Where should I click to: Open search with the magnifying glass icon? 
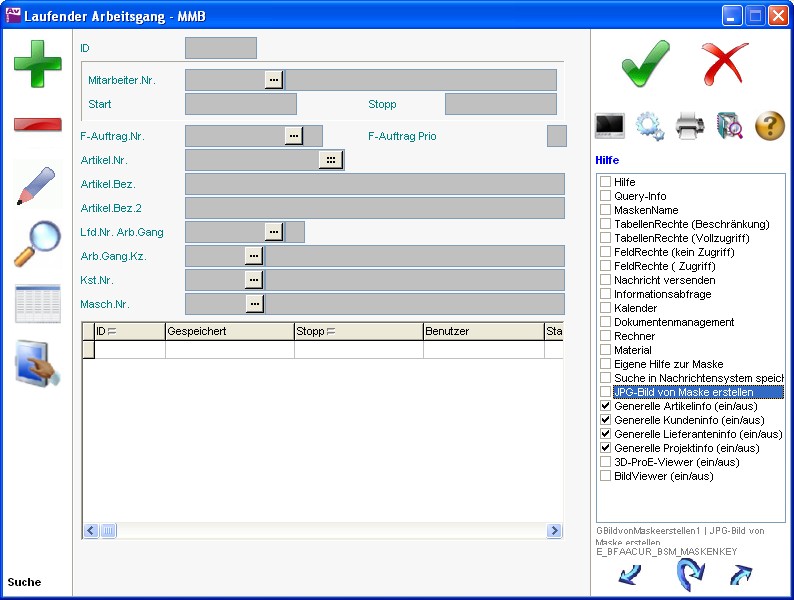(x=37, y=244)
